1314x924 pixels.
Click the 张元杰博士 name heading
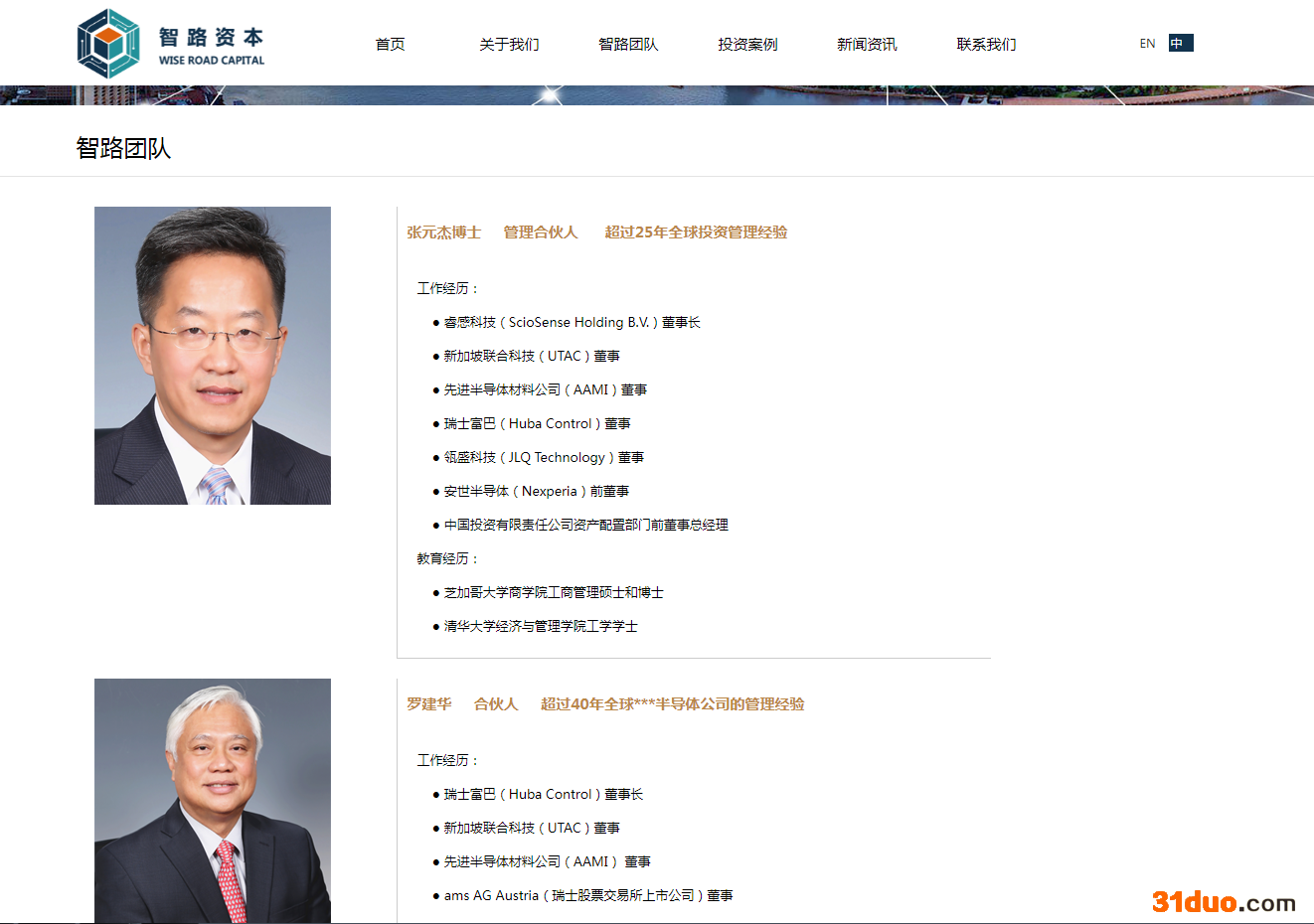pos(443,231)
